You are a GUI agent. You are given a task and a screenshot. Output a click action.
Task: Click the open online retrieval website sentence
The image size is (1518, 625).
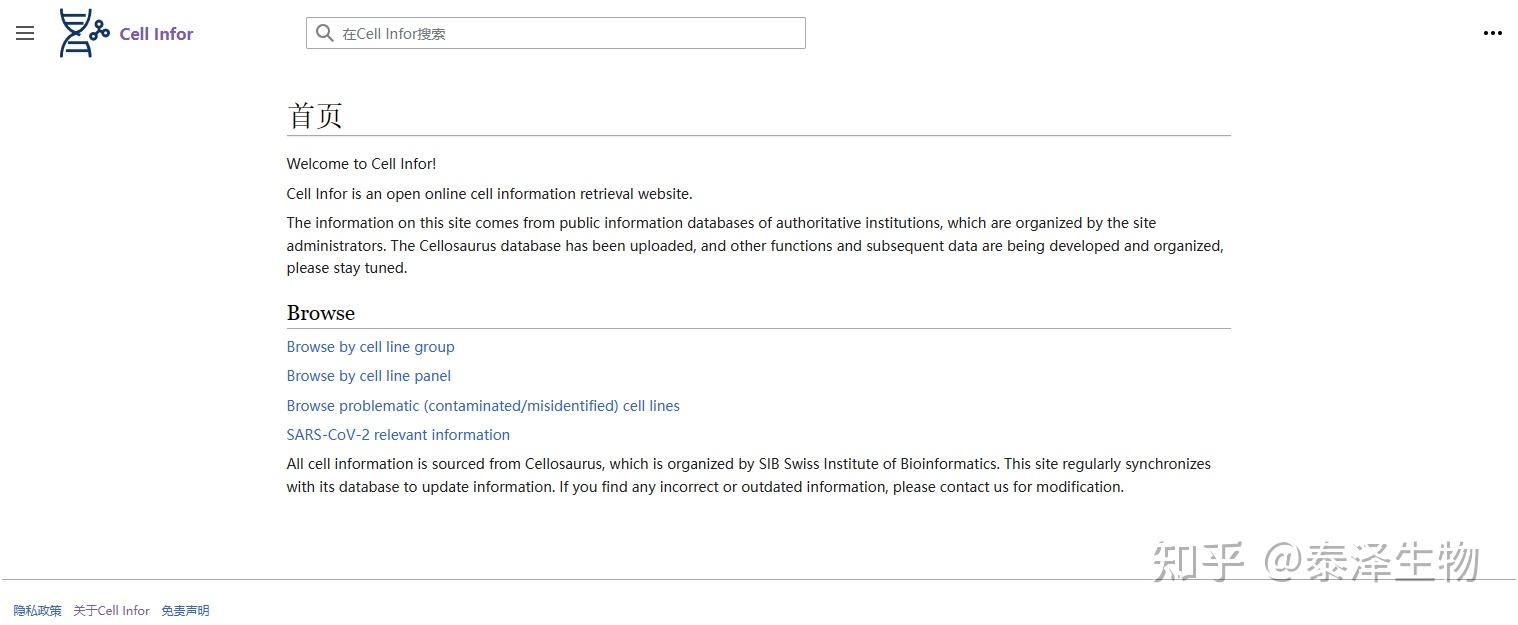pyautogui.click(x=489, y=194)
